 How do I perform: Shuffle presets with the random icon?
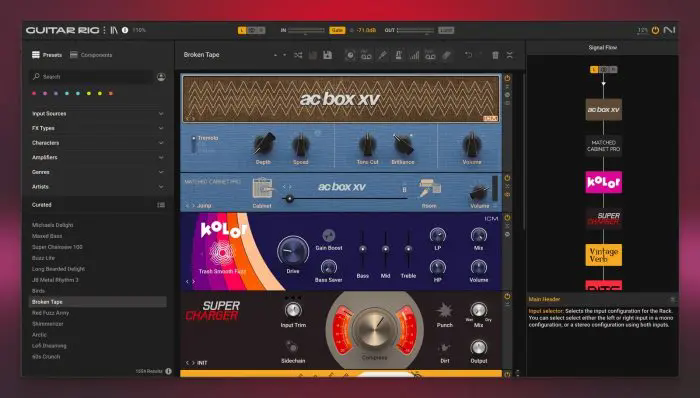coord(298,55)
